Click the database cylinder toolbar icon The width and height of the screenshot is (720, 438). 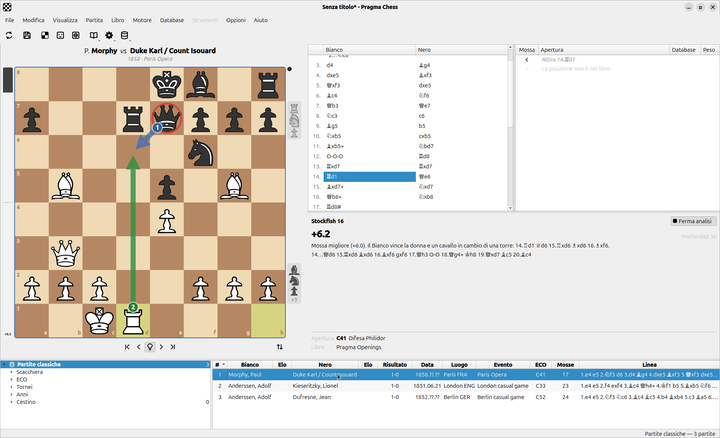click(124, 35)
